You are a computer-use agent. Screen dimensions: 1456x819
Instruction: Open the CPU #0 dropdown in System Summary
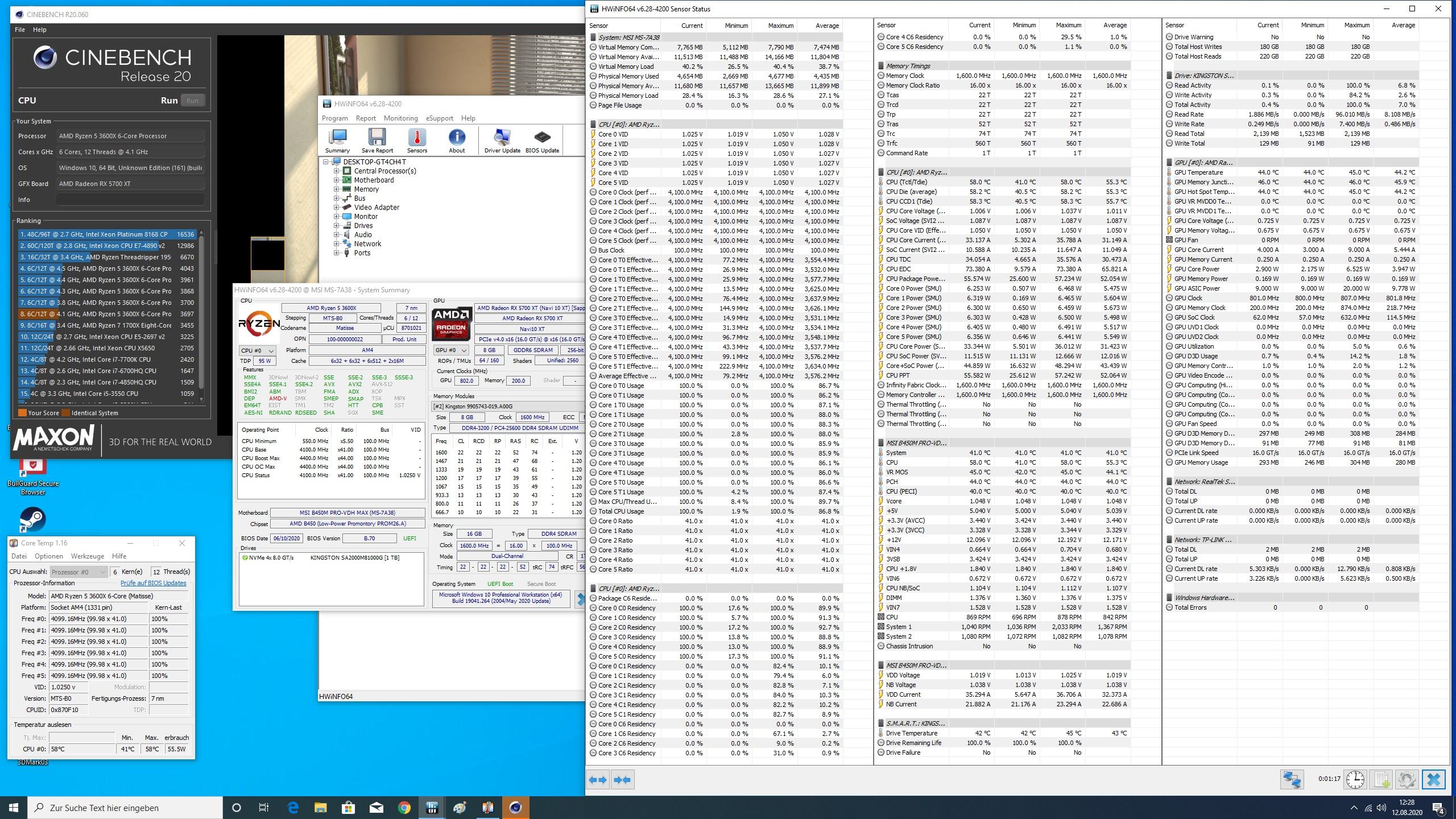257,350
